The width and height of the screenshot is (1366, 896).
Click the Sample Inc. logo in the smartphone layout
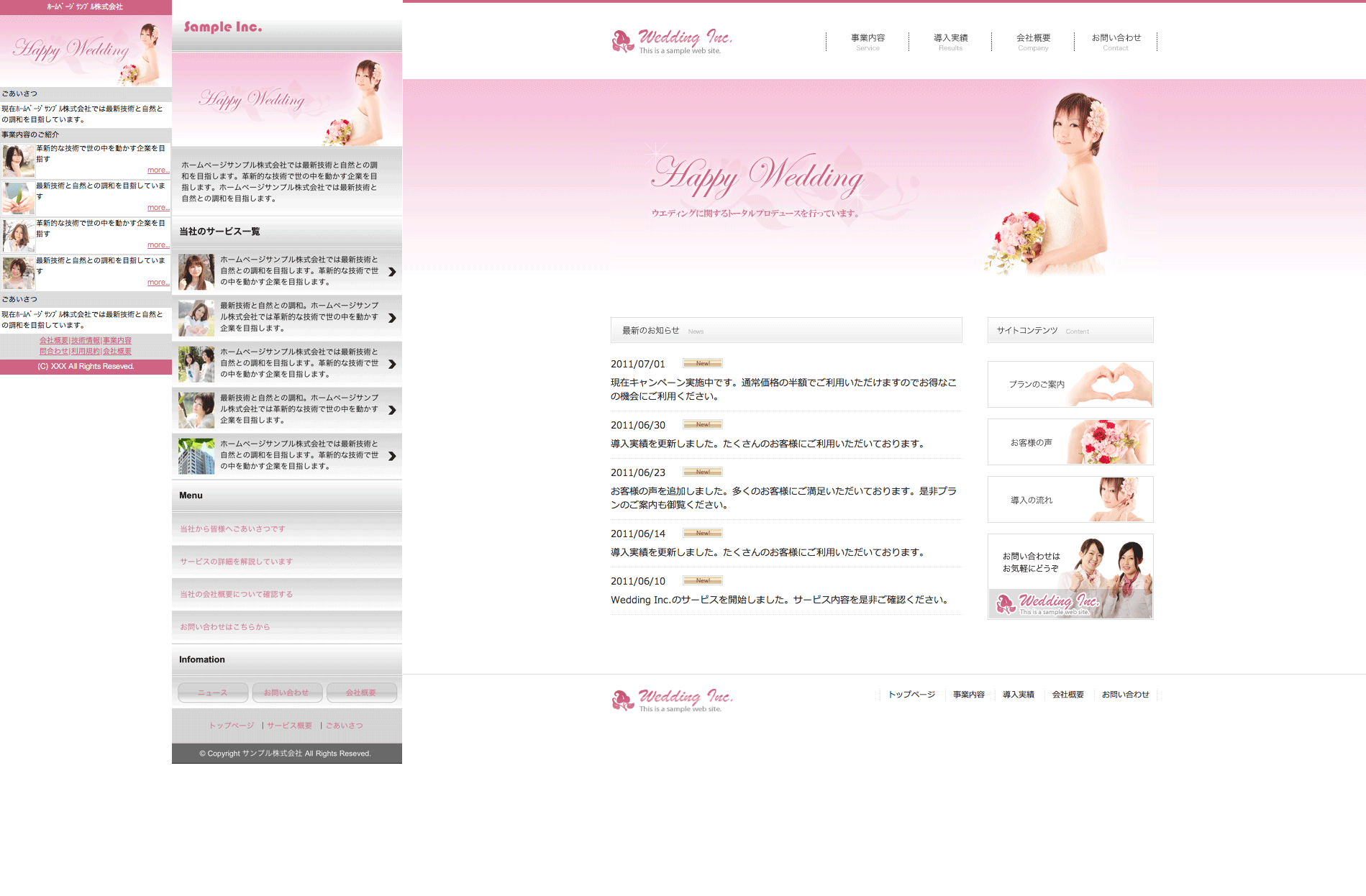[x=223, y=27]
